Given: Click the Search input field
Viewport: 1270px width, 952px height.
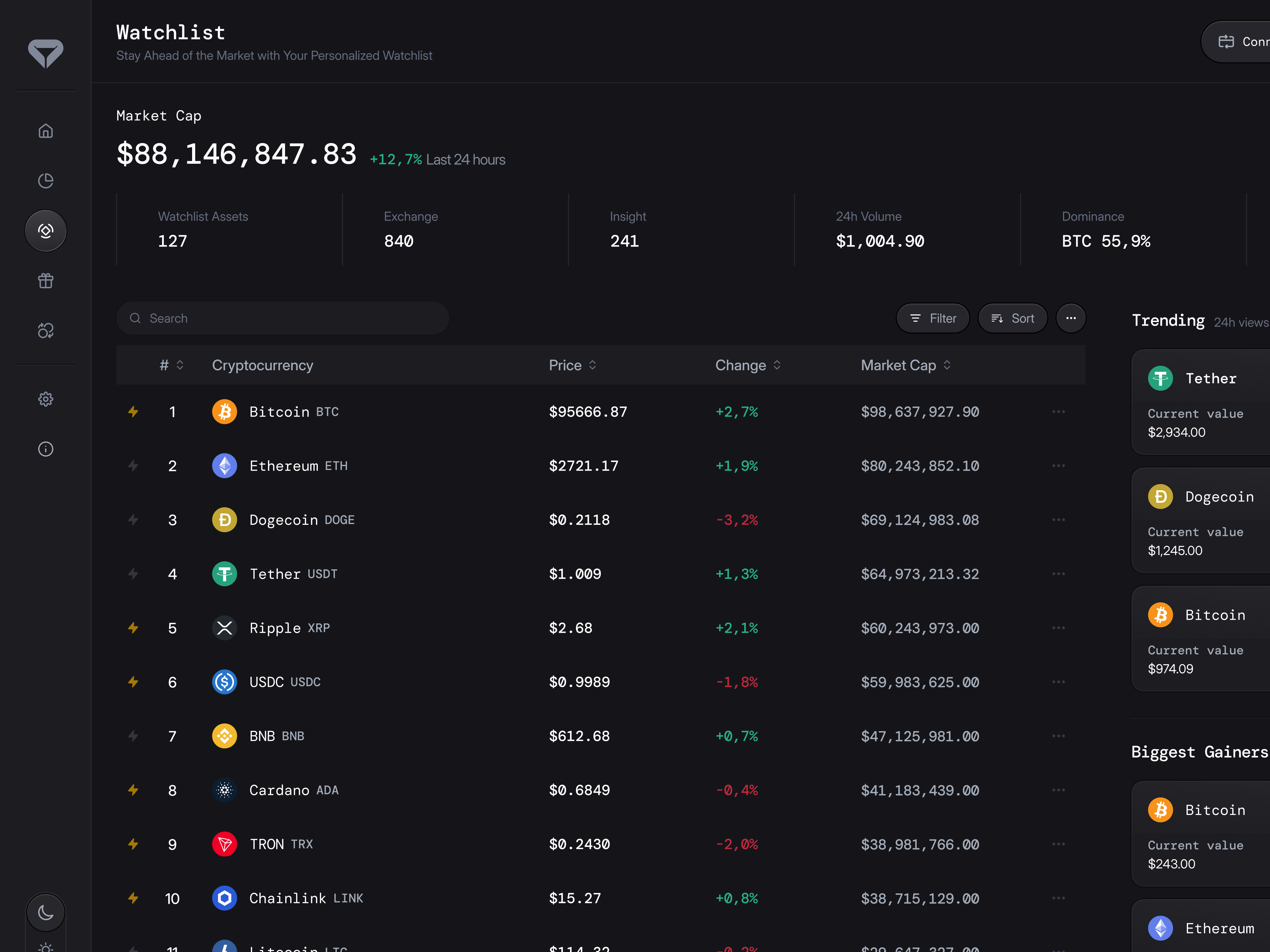Looking at the screenshot, I should coord(283,318).
